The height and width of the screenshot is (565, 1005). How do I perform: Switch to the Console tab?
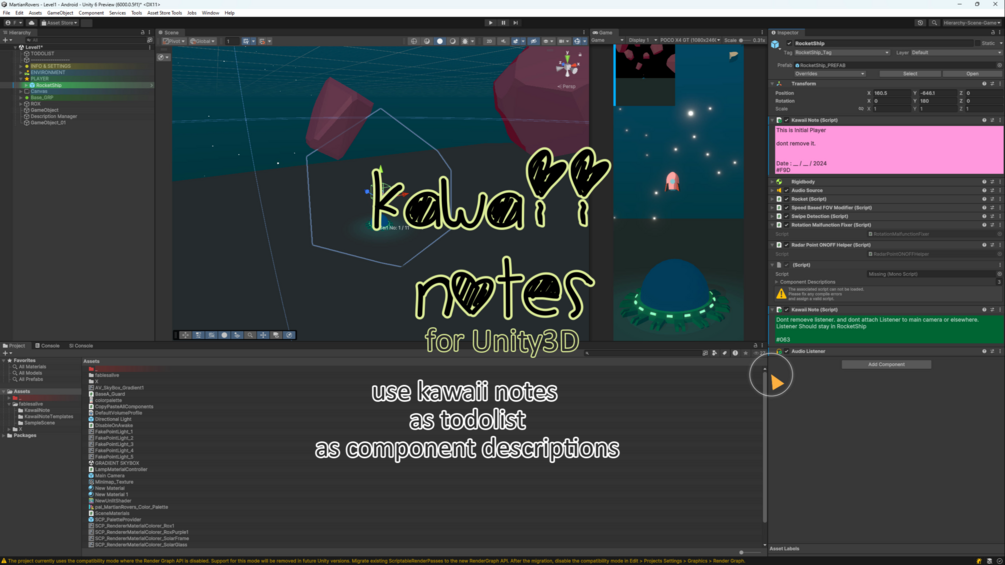(47, 346)
